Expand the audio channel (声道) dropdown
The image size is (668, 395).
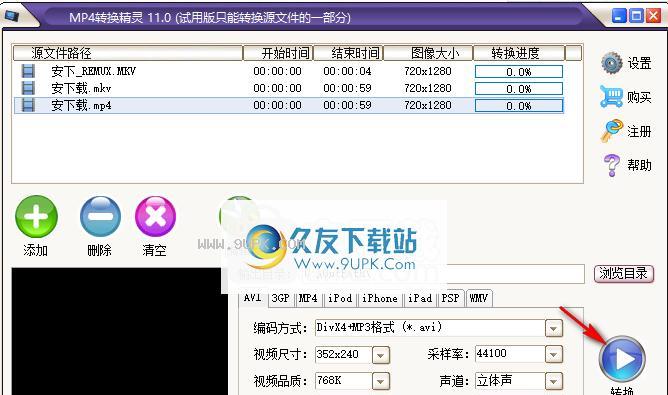point(553,381)
